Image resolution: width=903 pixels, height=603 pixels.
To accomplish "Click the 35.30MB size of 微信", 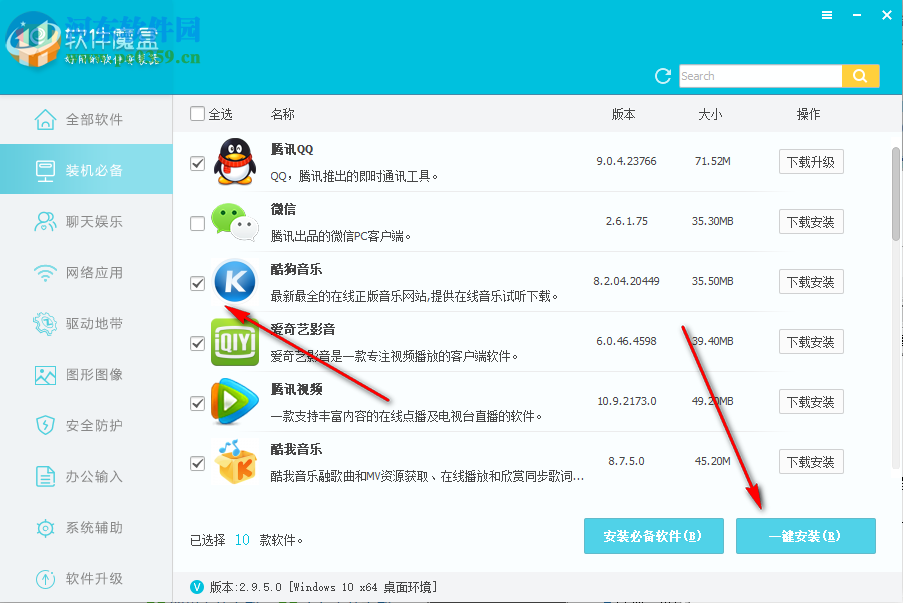I will [x=712, y=221].
